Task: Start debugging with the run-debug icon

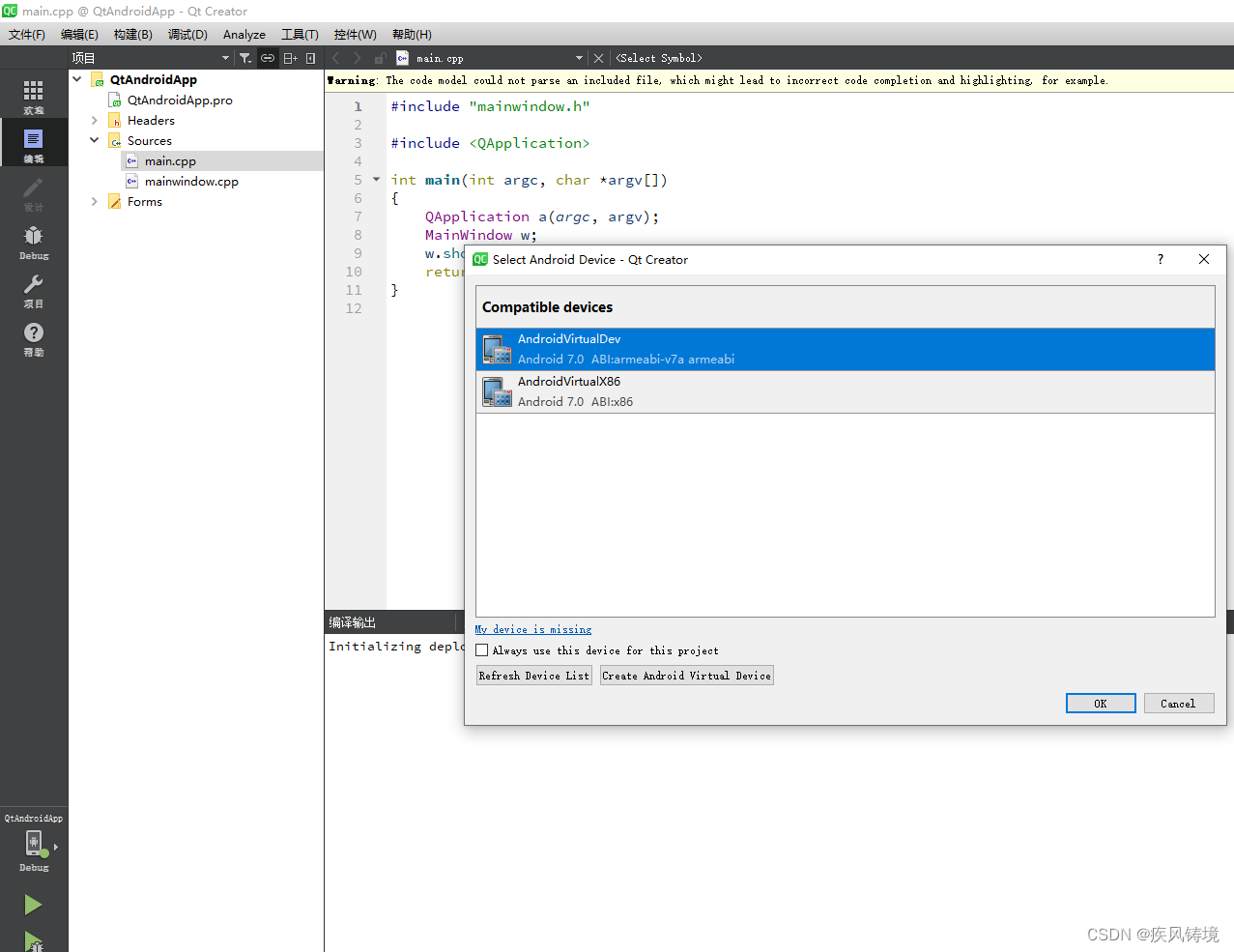Action: [33, 940]
